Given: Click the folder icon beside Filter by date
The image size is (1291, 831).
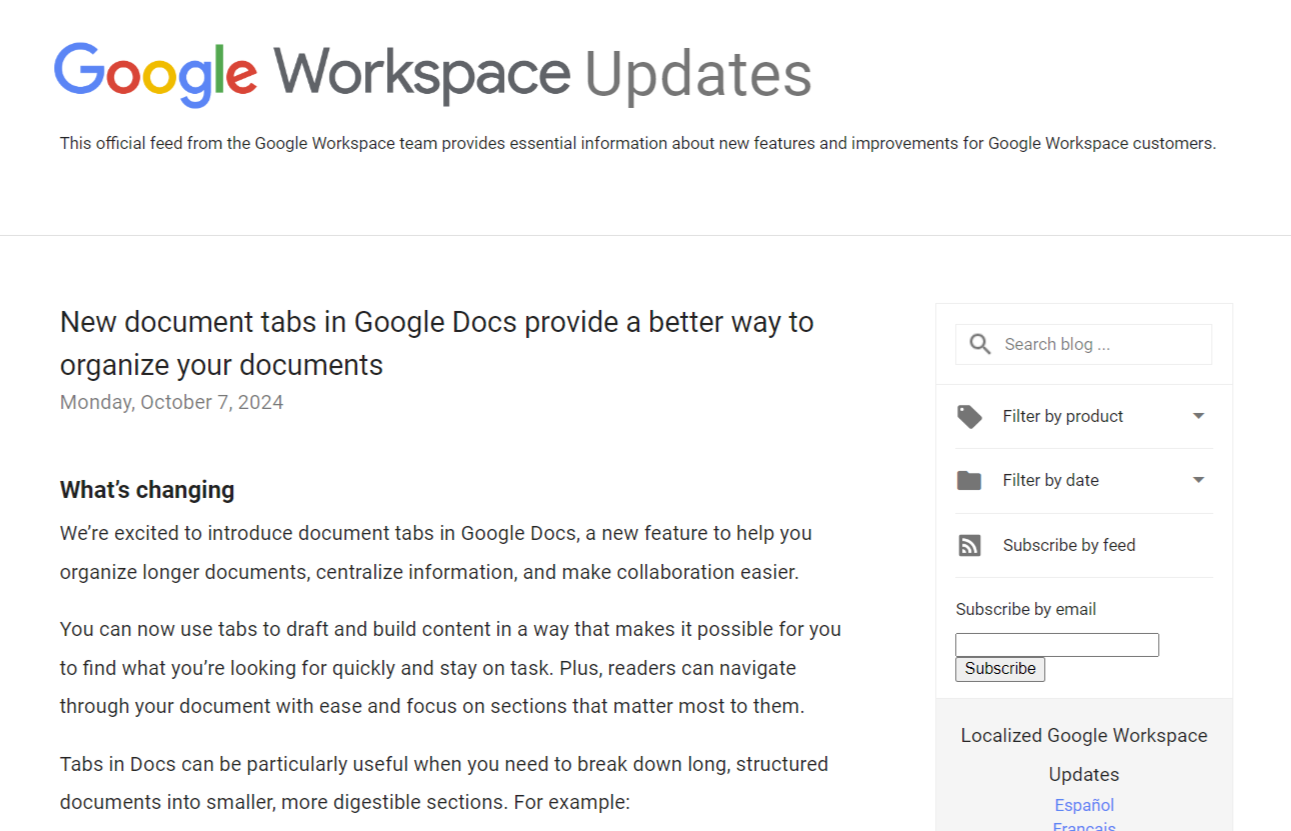Looking at the screenshot, I should [969, 480].
